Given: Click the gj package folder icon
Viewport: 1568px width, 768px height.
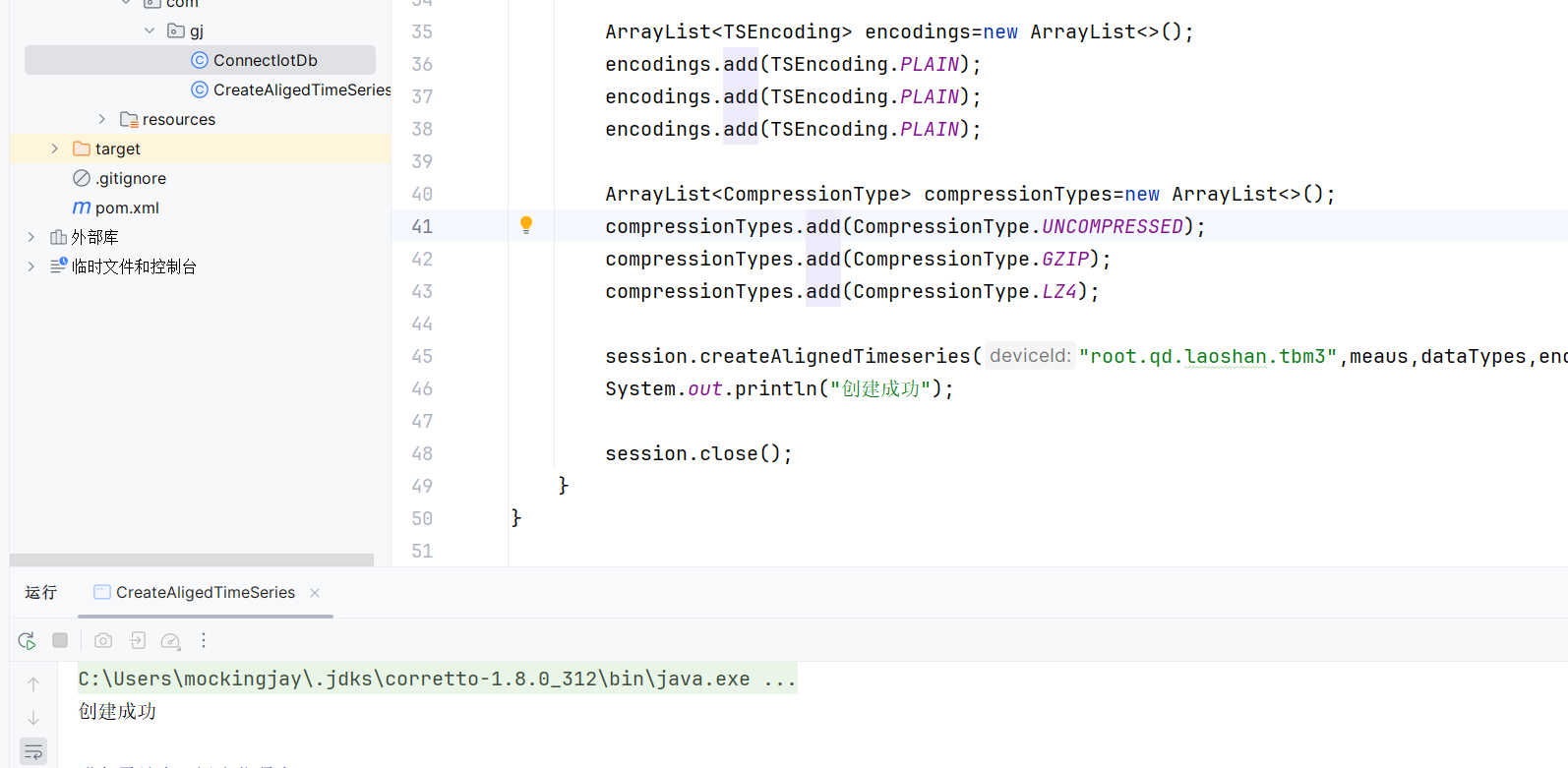Looking at the screenshot, I should pos(176,30).
